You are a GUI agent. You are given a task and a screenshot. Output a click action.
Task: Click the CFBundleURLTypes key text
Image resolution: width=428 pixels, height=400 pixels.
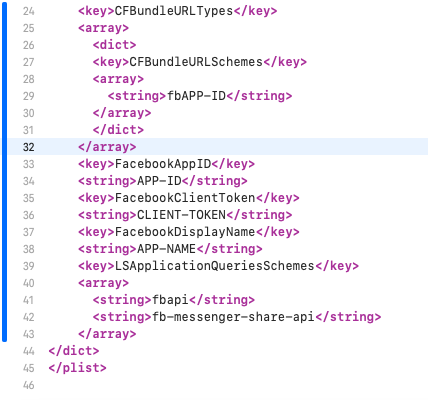click(x=174, y=11)
